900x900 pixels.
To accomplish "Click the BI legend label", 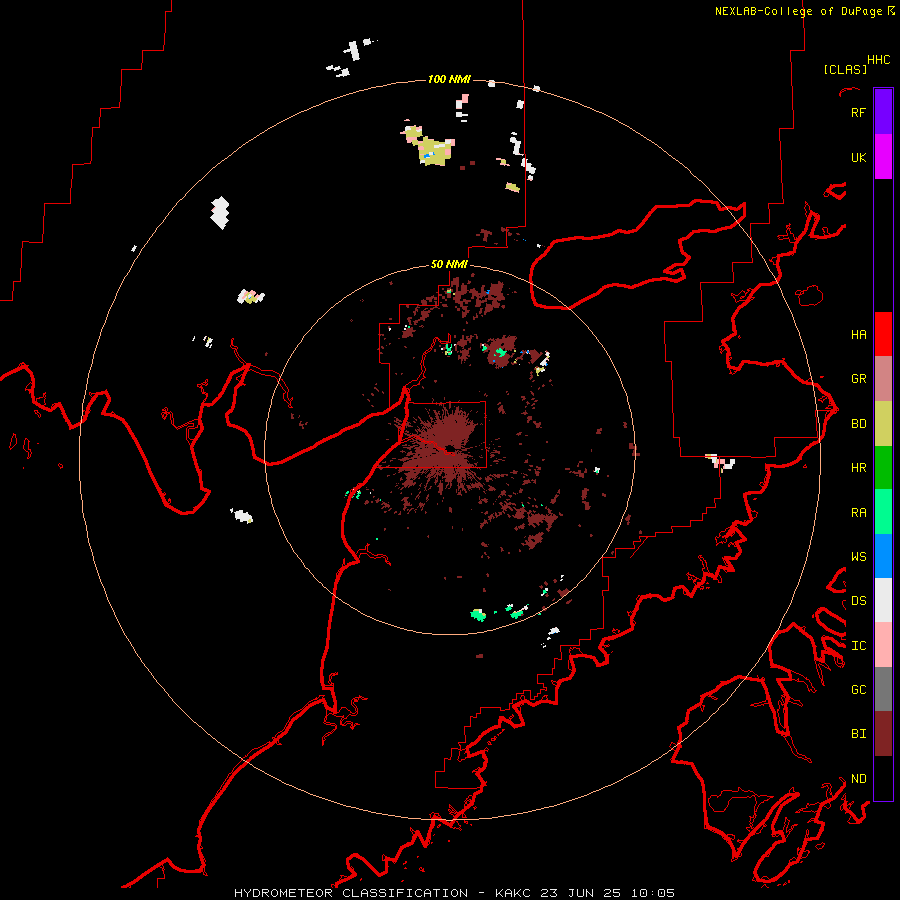I will pos(859,734).
